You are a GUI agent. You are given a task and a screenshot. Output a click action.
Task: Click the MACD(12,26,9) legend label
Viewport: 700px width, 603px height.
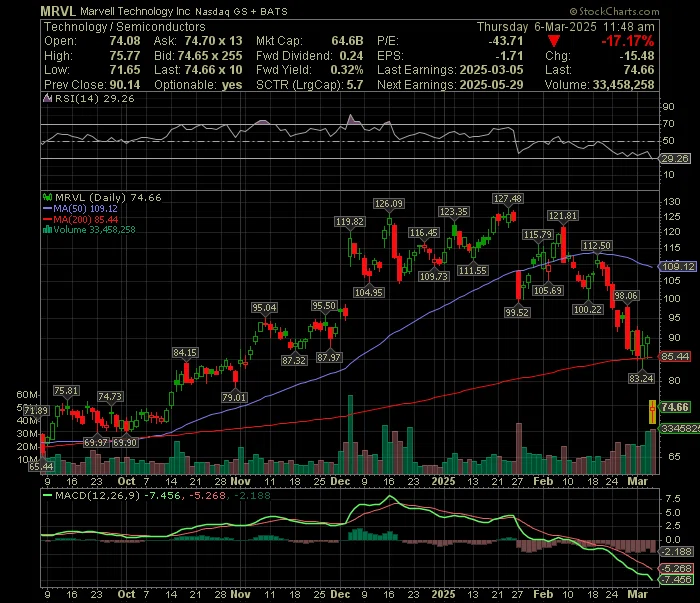pyautogui.click(x=97, y=495)
